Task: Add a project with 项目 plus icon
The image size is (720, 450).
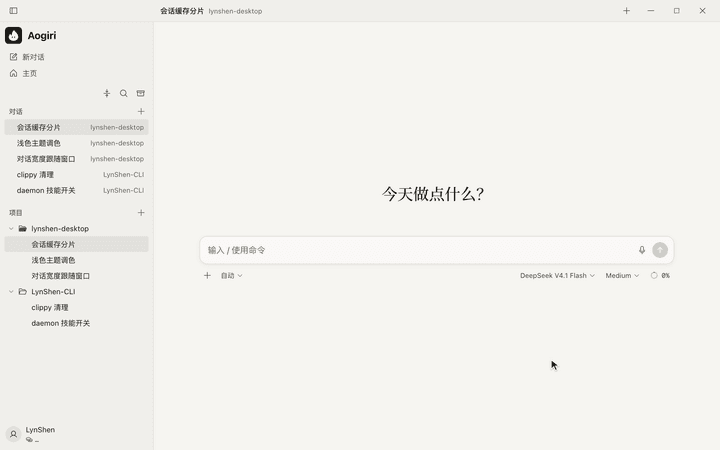Action: (141, 213)
